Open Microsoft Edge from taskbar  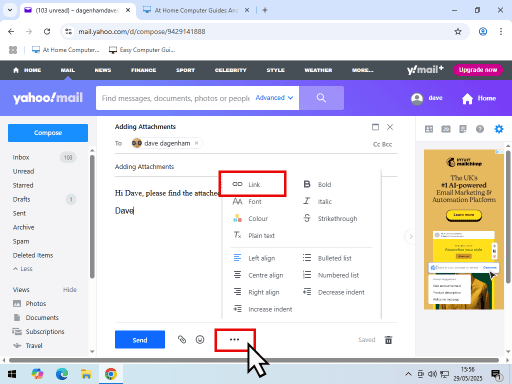click(62, 374)
